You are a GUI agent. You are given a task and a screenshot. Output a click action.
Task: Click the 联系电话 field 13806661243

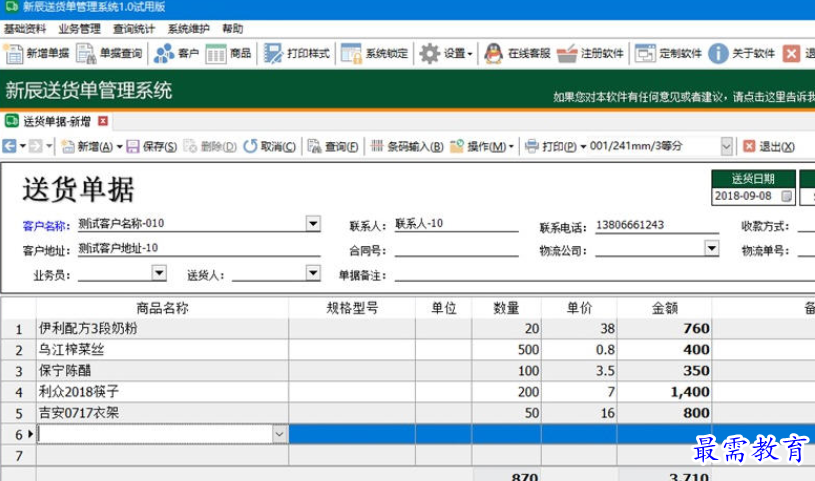click(657, 225)
